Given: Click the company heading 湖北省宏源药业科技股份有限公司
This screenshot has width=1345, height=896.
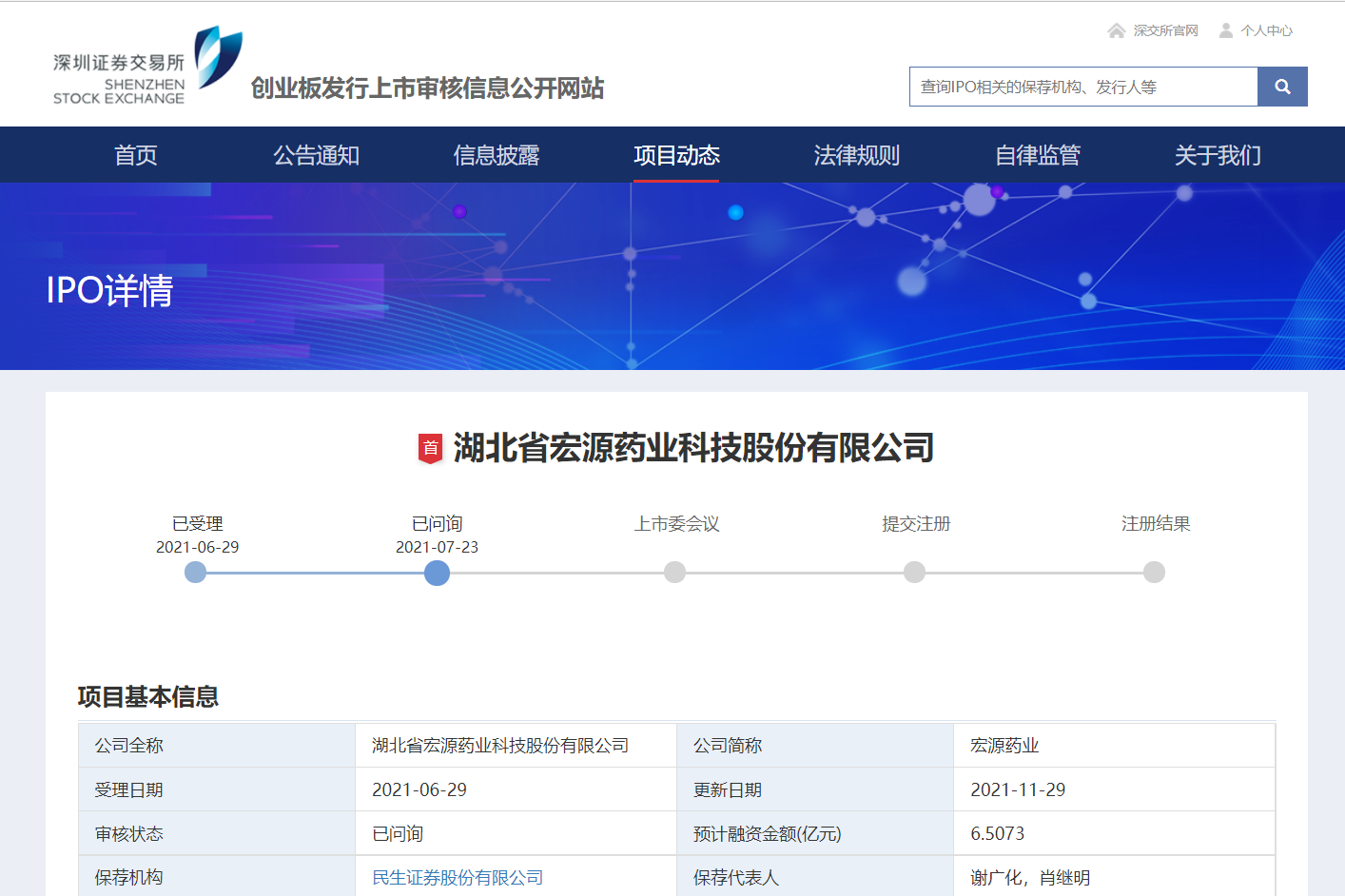Looking at the screenshot, I should [693, 448].
